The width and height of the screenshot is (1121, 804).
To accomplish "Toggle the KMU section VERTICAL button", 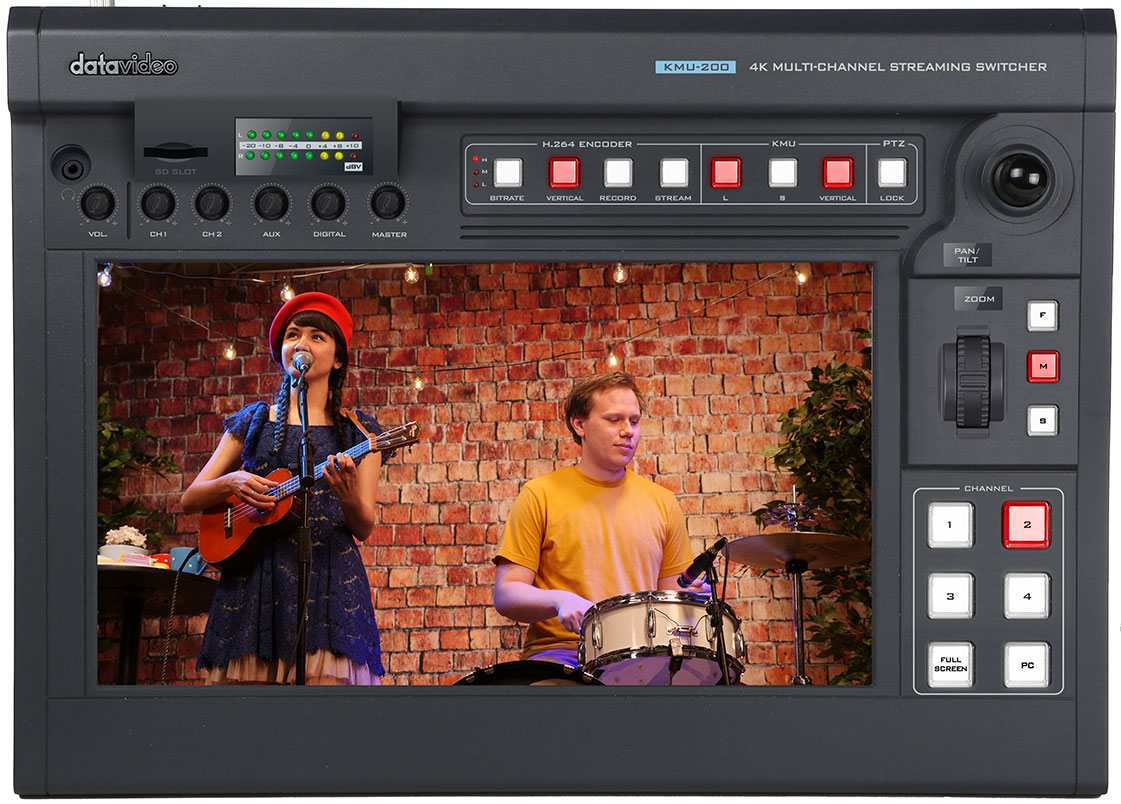I will pos(837,173).
